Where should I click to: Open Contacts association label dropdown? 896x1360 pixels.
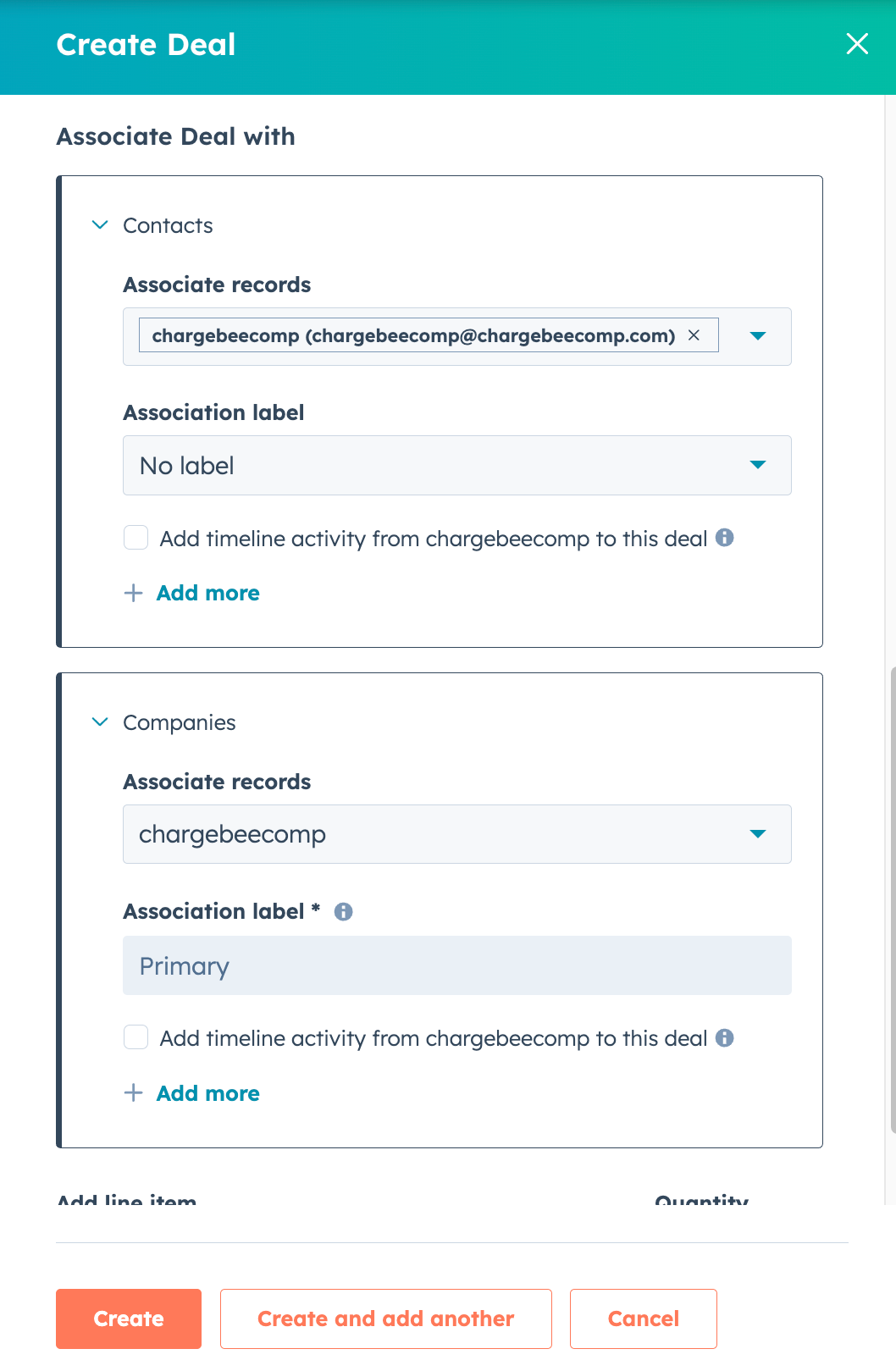pyautogui.click(x=456, y=466)
